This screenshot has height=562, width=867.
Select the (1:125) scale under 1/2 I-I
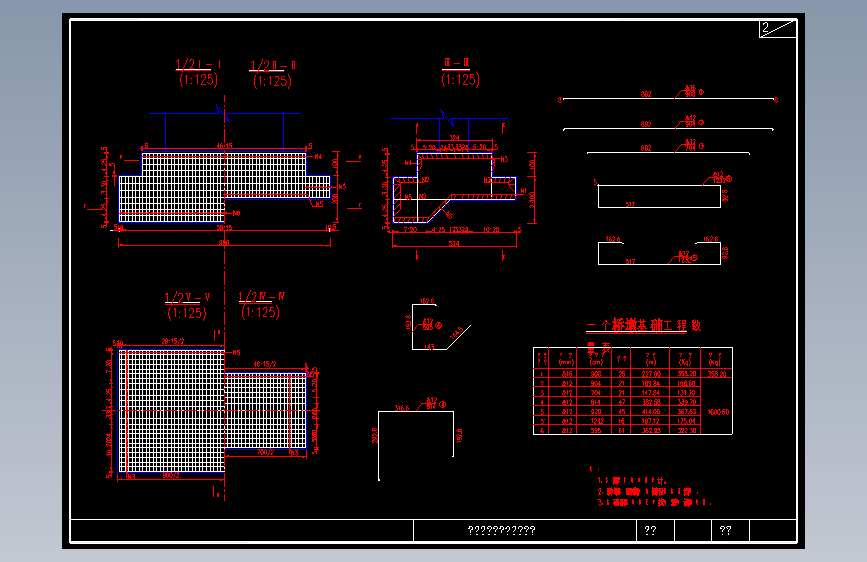tap(198, 80)
